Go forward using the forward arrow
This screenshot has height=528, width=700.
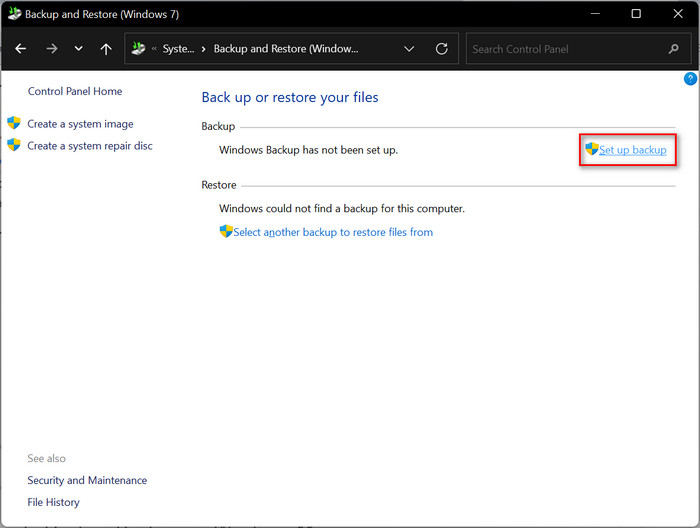(52, 49)
